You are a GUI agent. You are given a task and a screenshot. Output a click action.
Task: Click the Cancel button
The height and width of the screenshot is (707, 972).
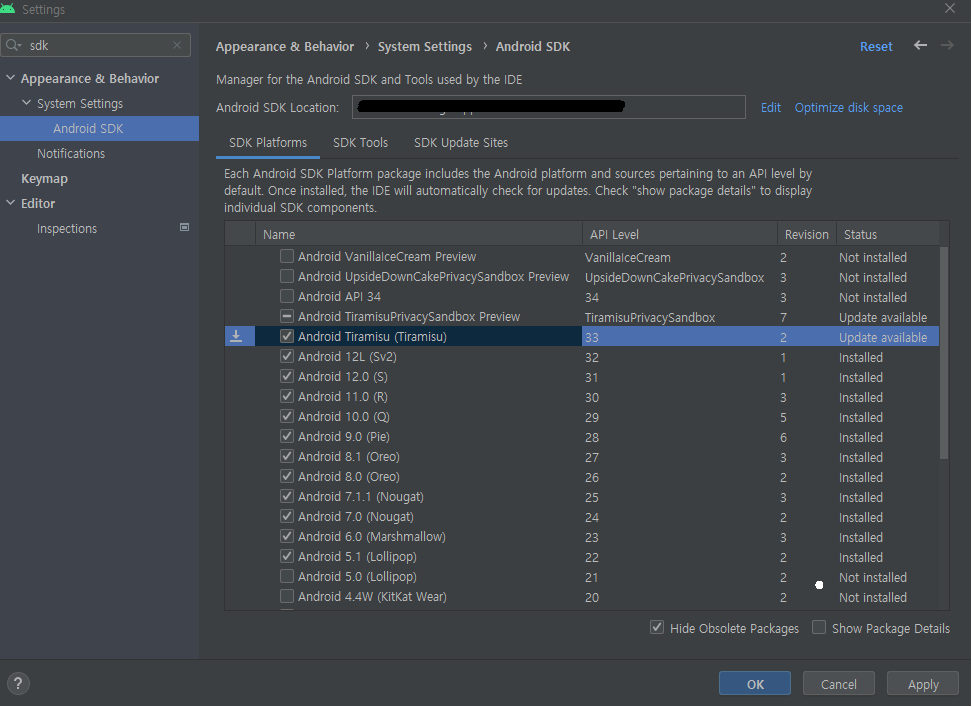[x=838, y=683]
